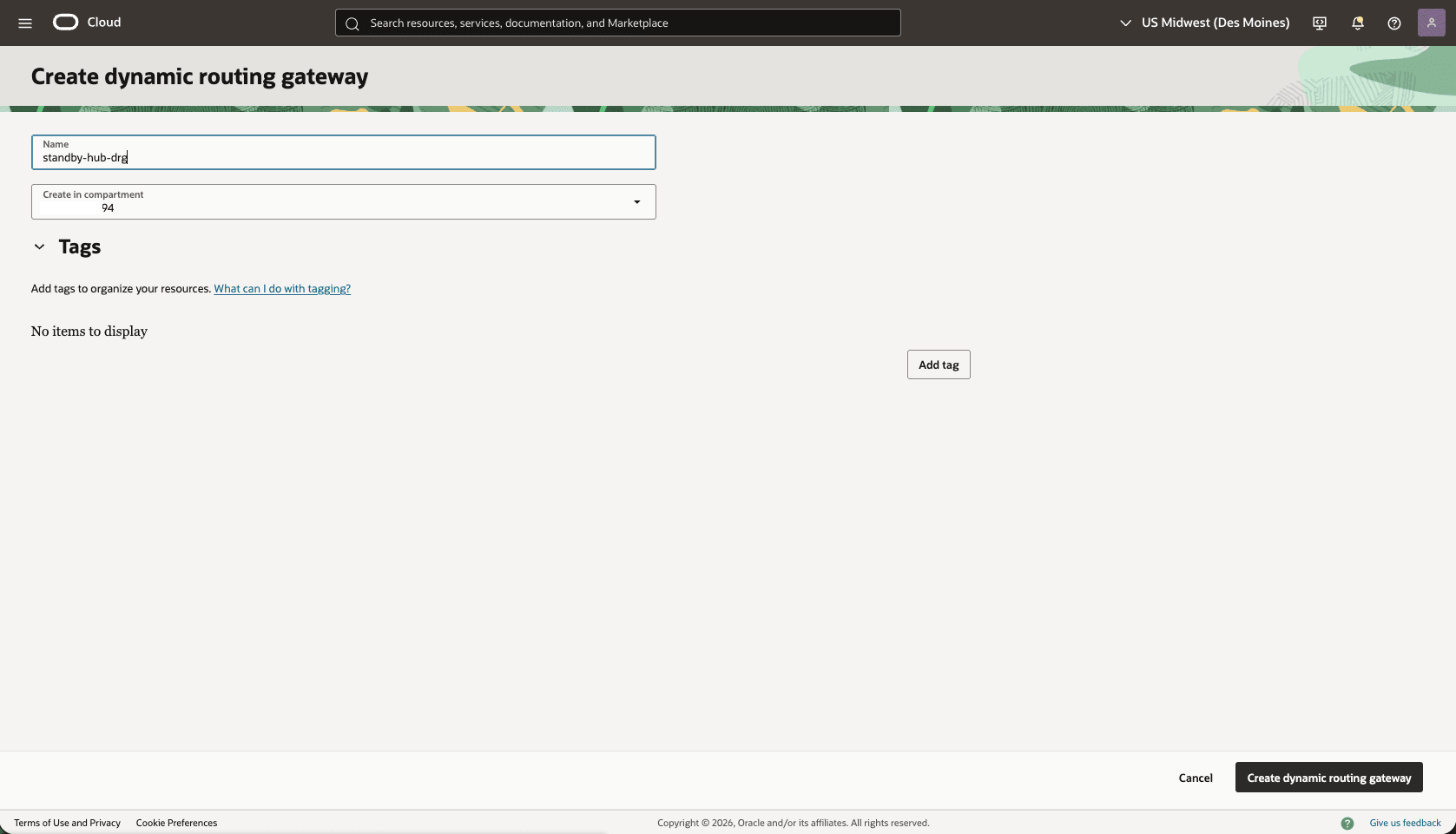Click the Give us feedback link

tap(1405, 823)
